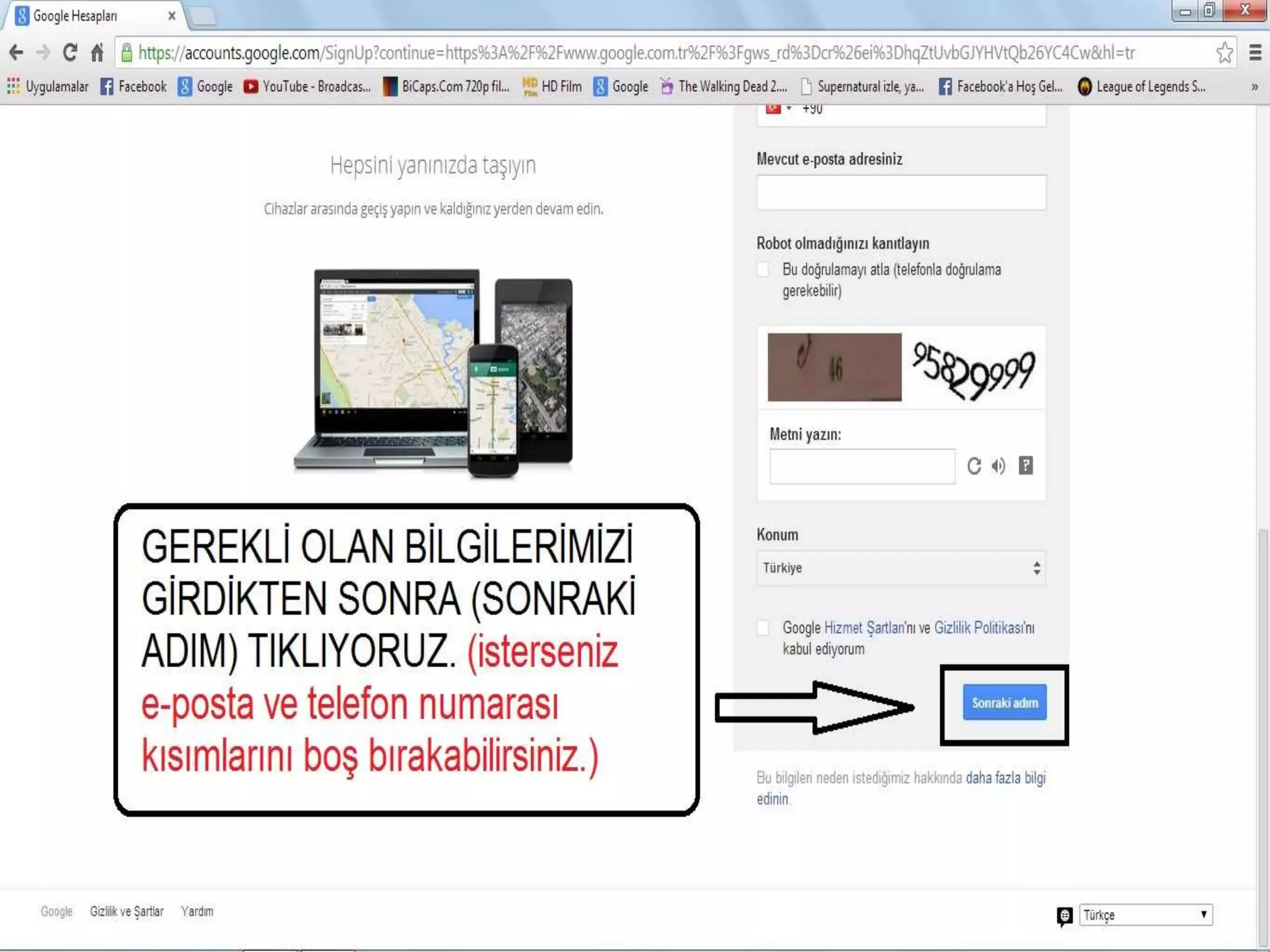Refresh the captcha image
The image size is (1270, 952).
coord(974,465)
